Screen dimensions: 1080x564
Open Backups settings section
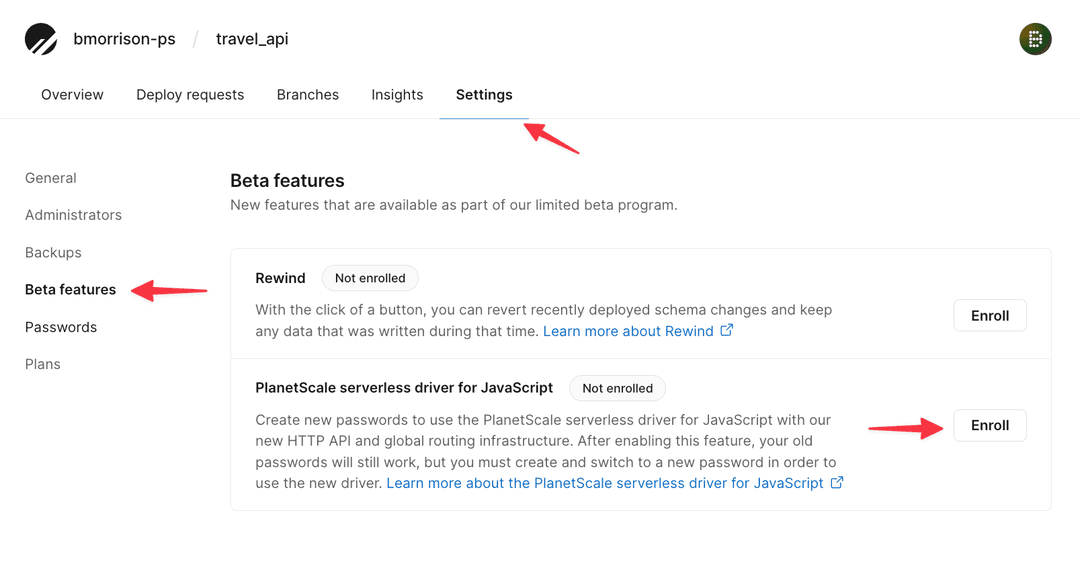click(x=53, y=253)
